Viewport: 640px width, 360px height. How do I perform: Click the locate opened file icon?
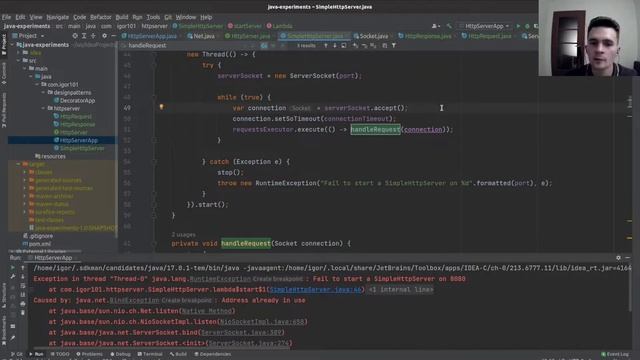[75, 36]
